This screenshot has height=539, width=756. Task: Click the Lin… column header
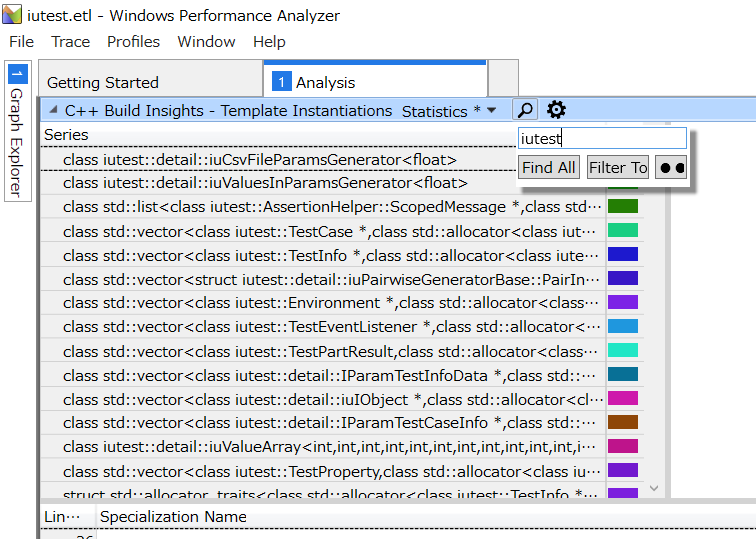62,517
